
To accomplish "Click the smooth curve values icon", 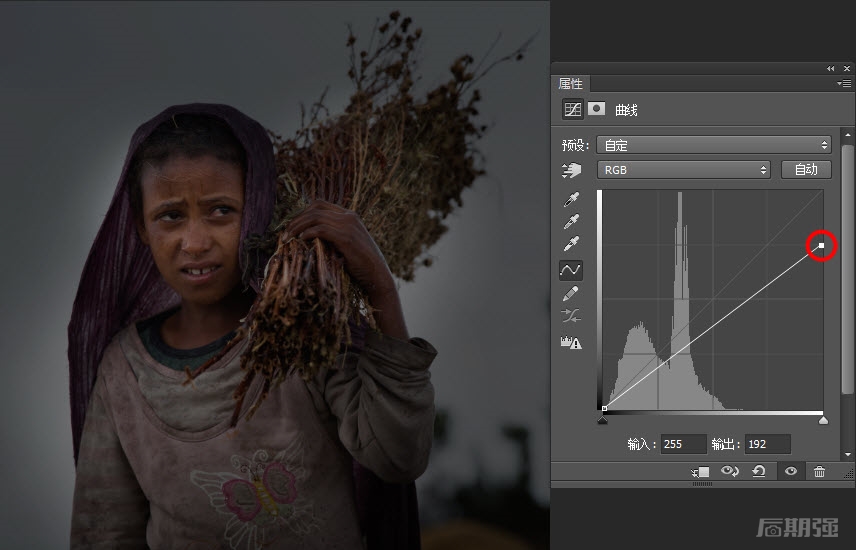I will [571, 316].
